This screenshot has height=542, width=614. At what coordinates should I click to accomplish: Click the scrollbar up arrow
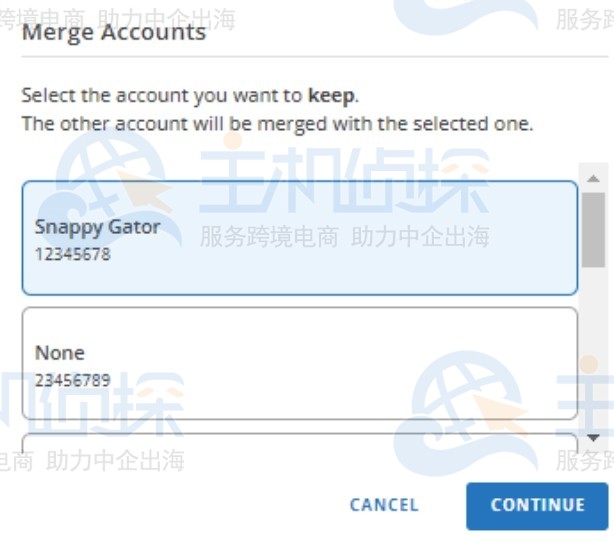593,178
